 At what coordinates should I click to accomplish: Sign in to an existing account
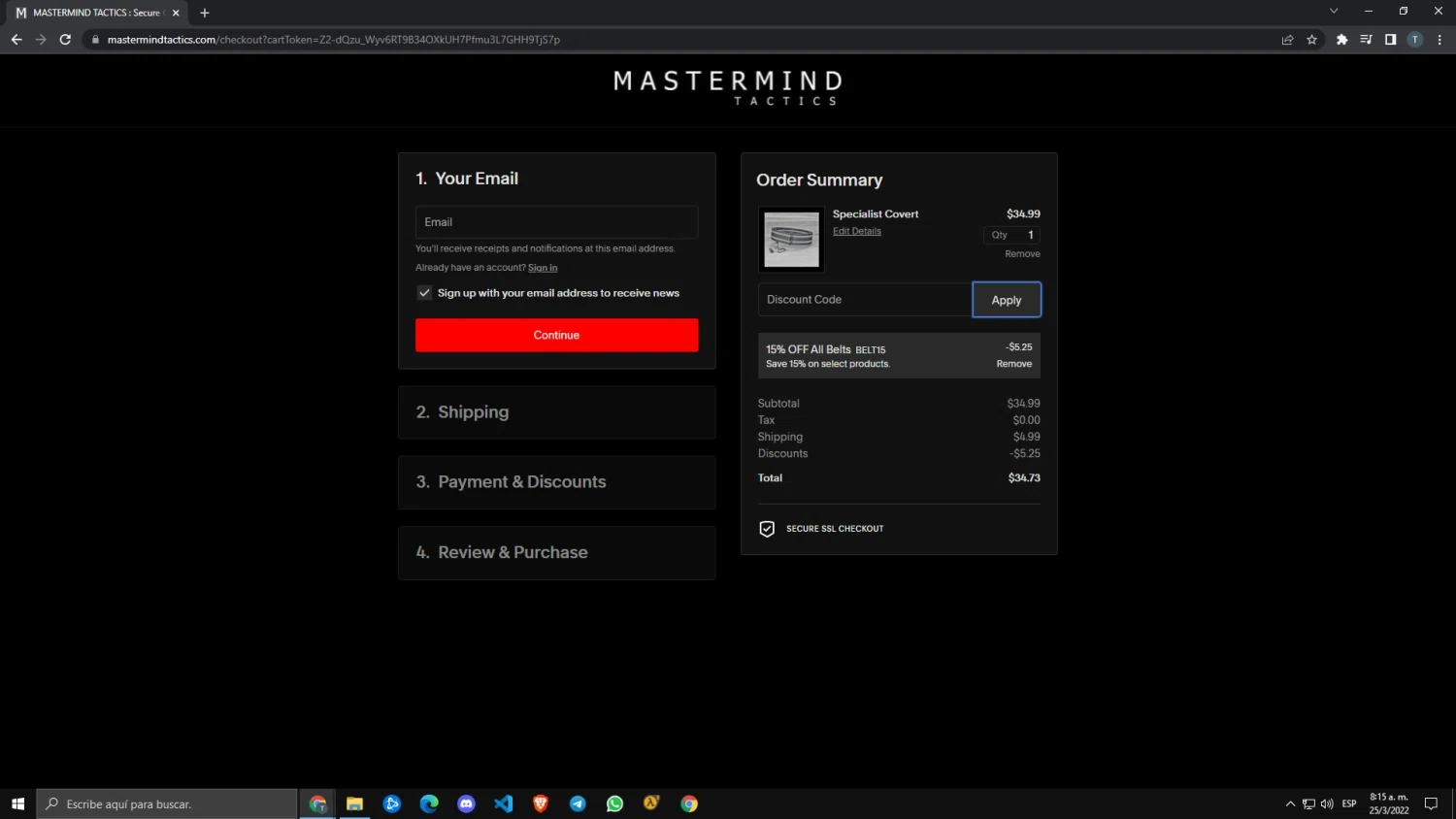(543, 268)
